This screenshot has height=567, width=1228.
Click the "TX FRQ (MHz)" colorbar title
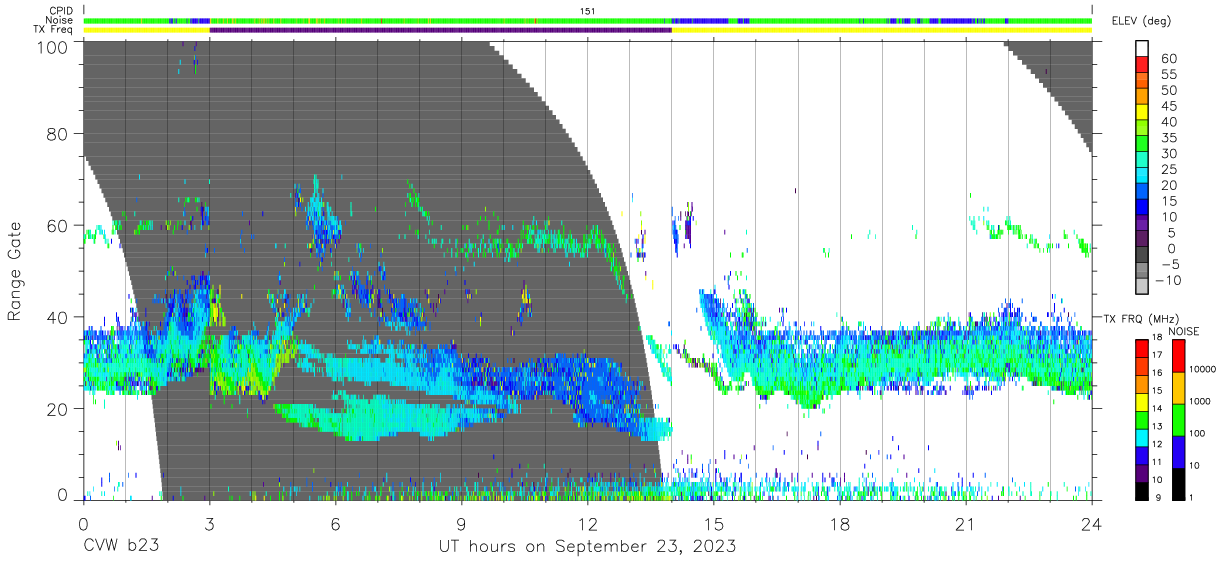(x=1141, y=319)
